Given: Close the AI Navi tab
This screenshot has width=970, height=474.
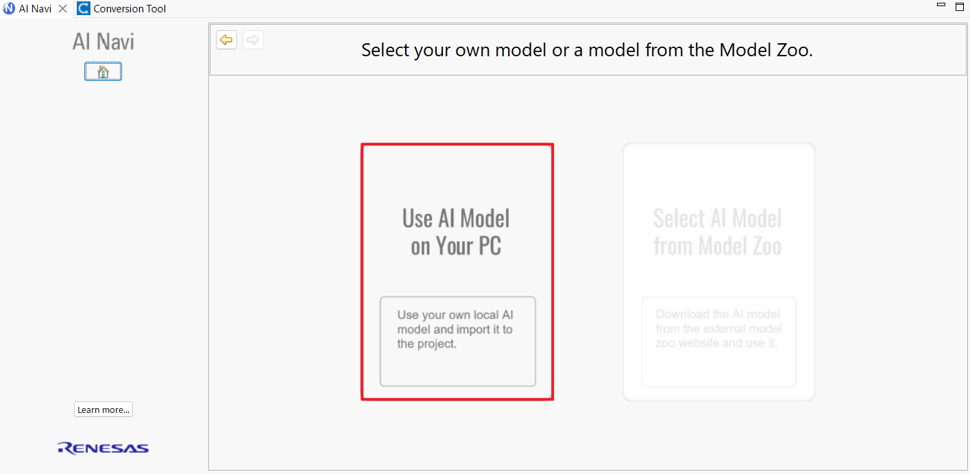Looking at the screenshot, I should (x=62, y=9).
